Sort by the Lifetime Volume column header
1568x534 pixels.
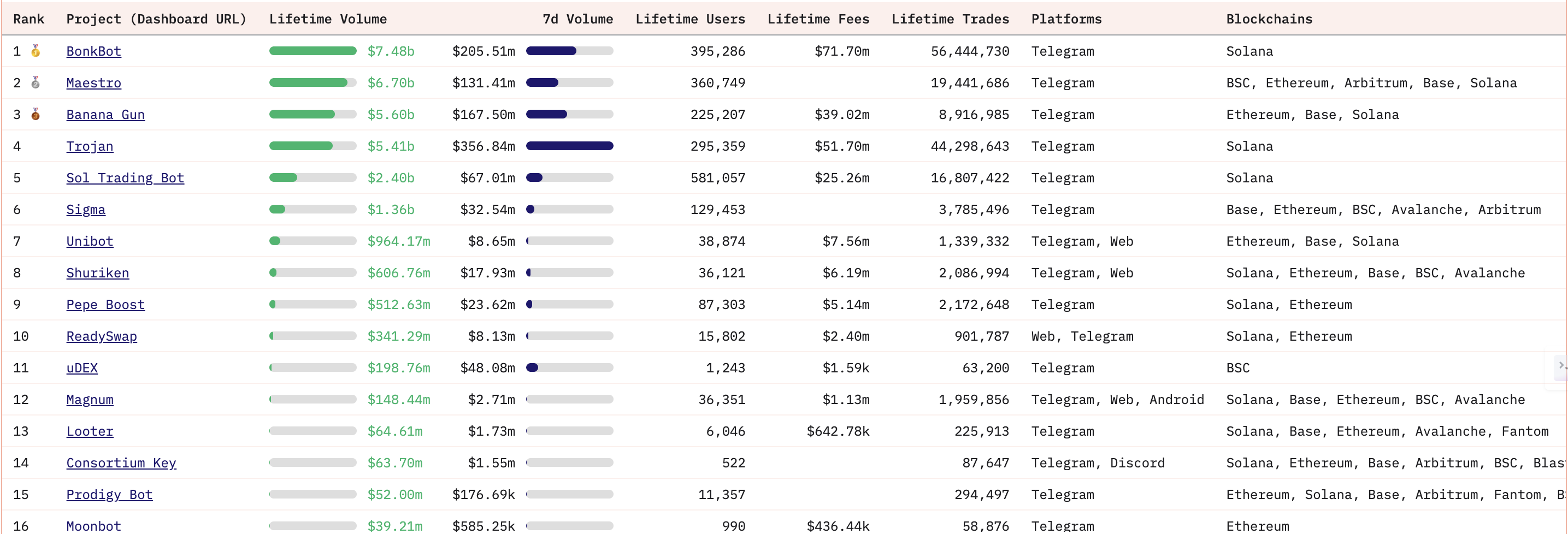[x=327, y=19]
